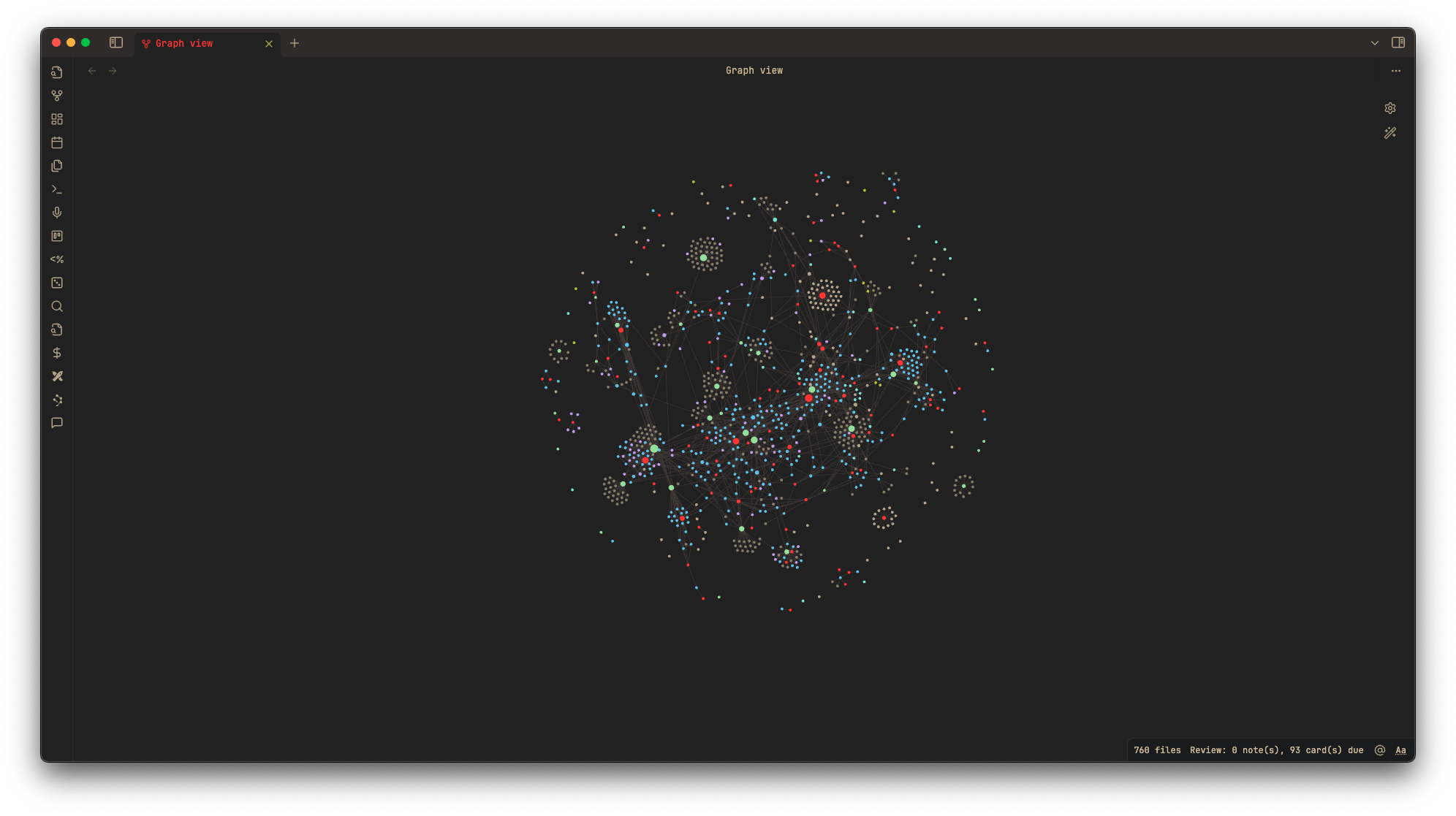Click the 760 files status entry
Viewport: 1456px width, 816px height.
point(1157,750)
